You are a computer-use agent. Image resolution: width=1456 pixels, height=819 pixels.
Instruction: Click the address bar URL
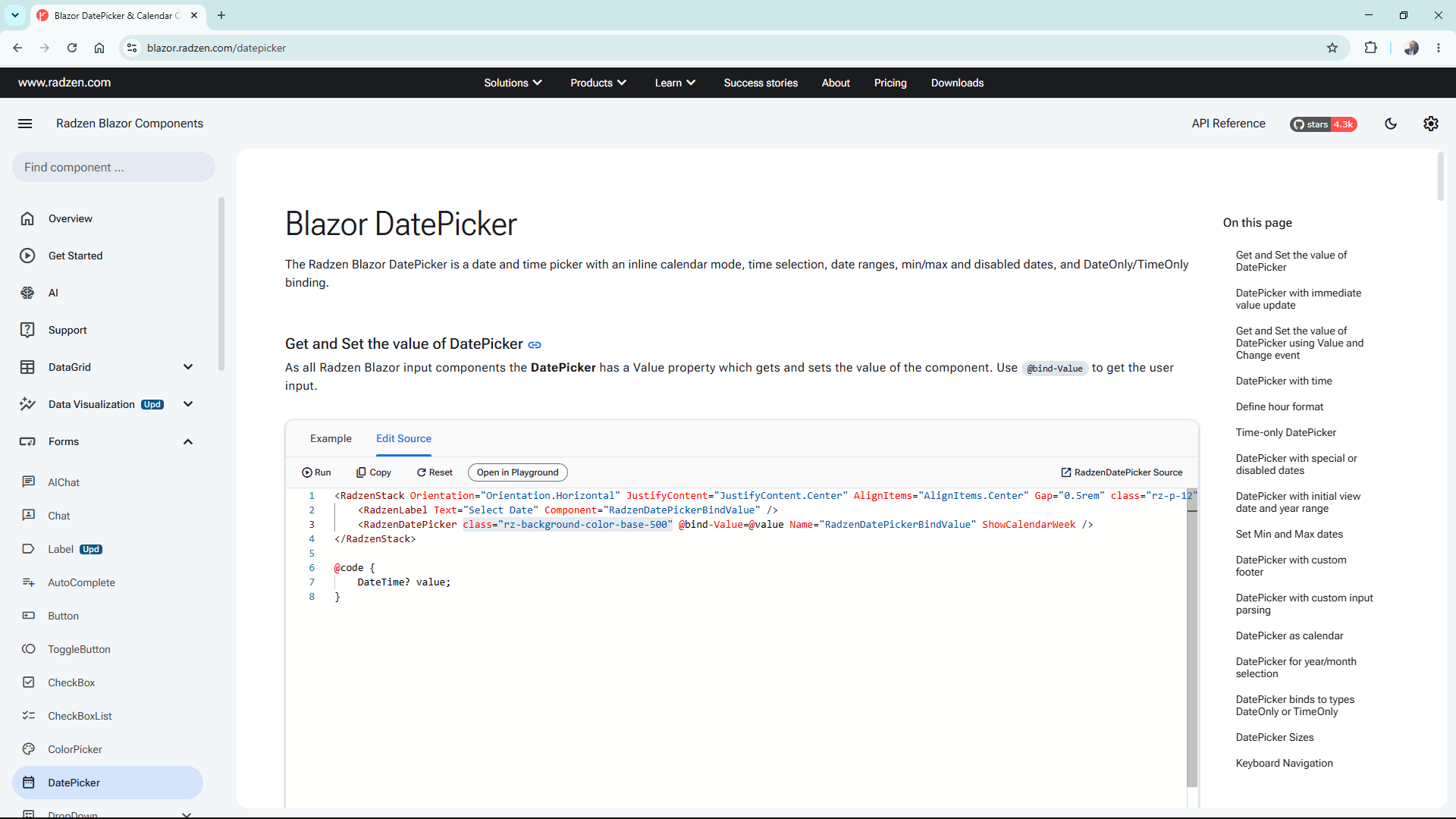pos(216,48)
